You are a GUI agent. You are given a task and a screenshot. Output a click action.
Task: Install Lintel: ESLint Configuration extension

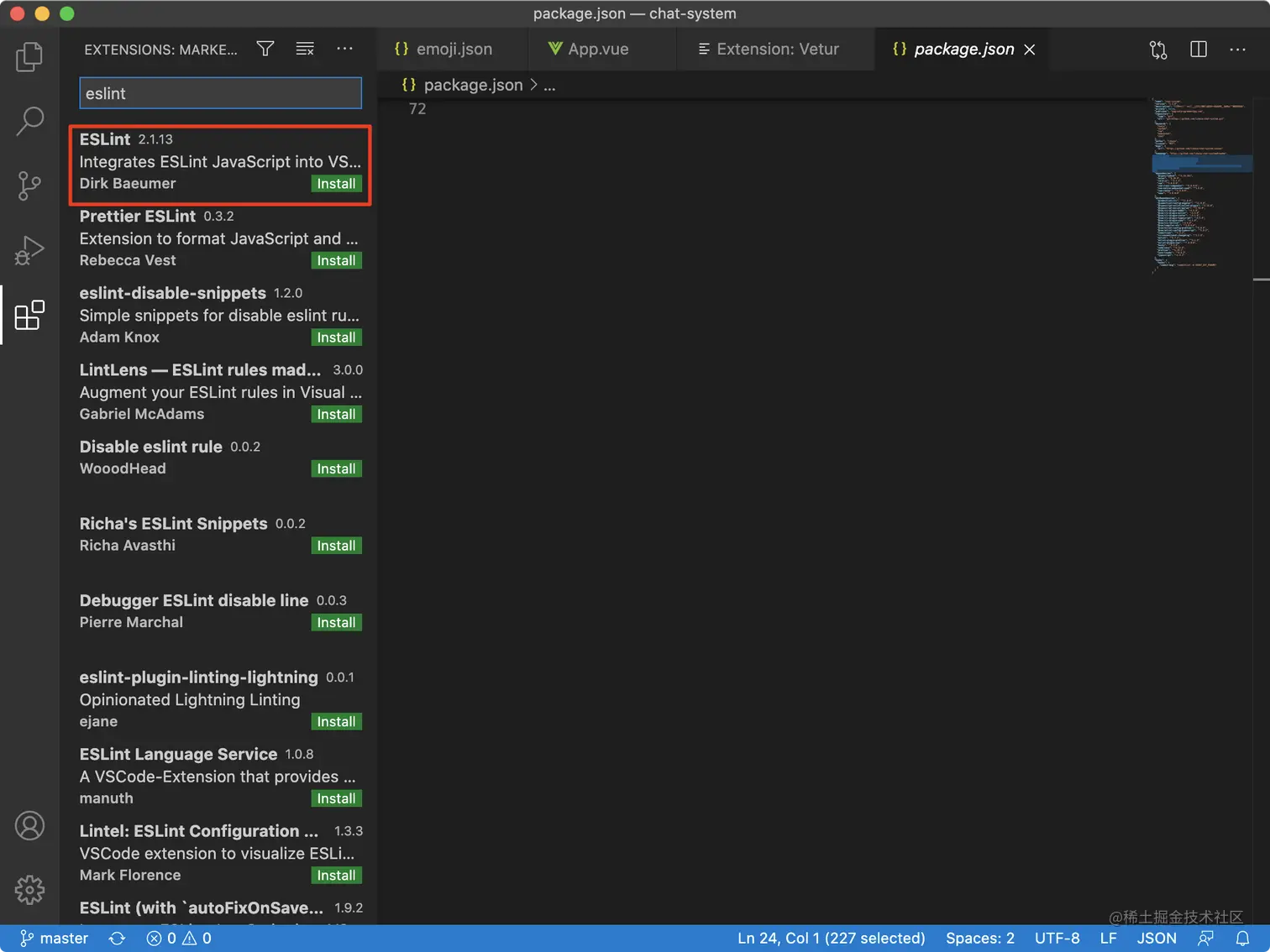point(336,876)
